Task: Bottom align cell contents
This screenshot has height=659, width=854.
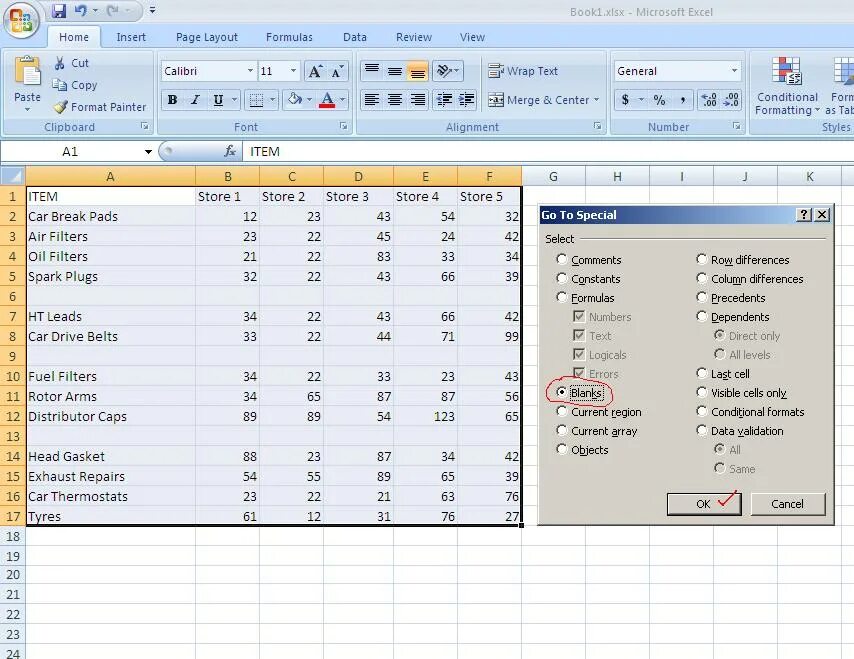Action: pos(418,71)
